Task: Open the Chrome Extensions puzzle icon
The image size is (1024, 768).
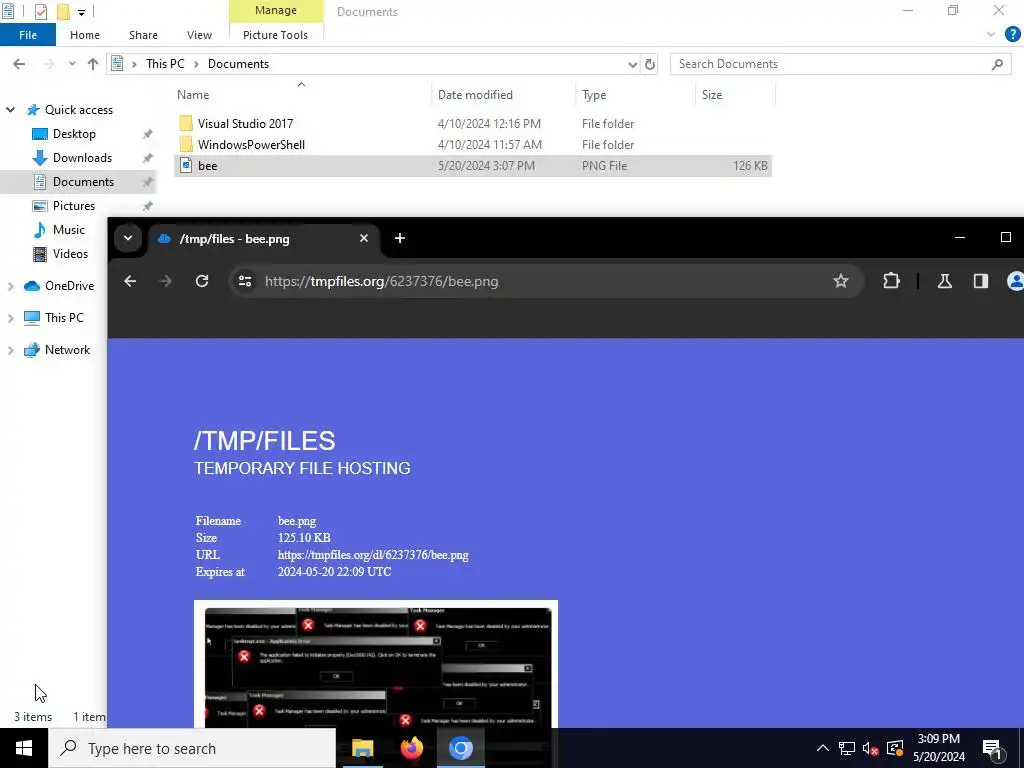Action: 891,281
